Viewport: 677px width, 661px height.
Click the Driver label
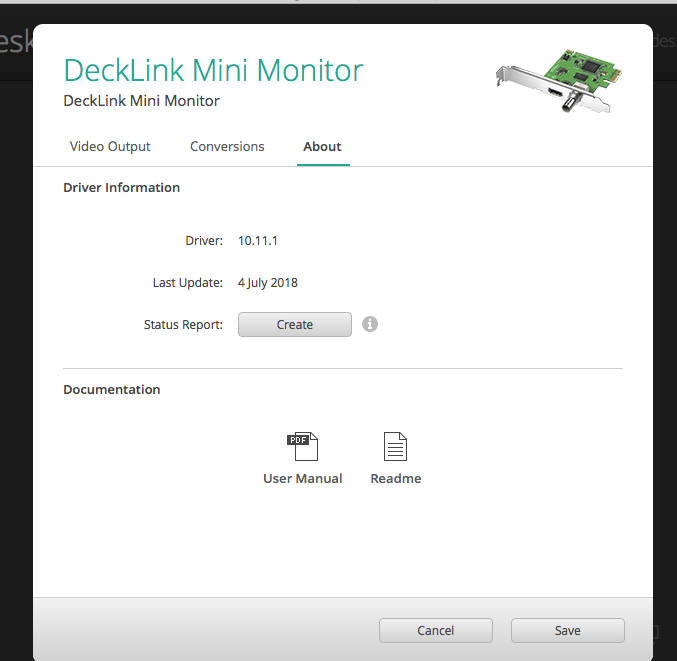[x=204, y=240]
